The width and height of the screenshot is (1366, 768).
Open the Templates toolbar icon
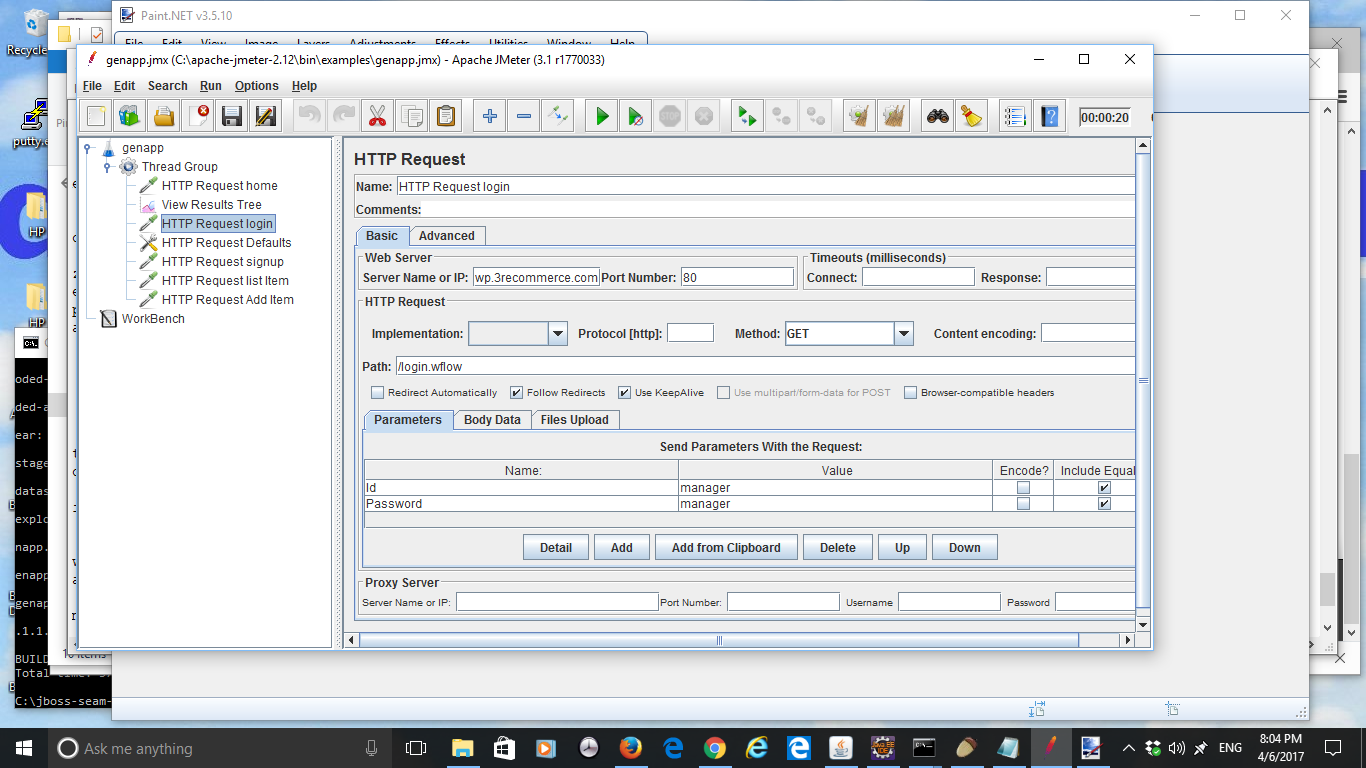click(x=130, y=116)
